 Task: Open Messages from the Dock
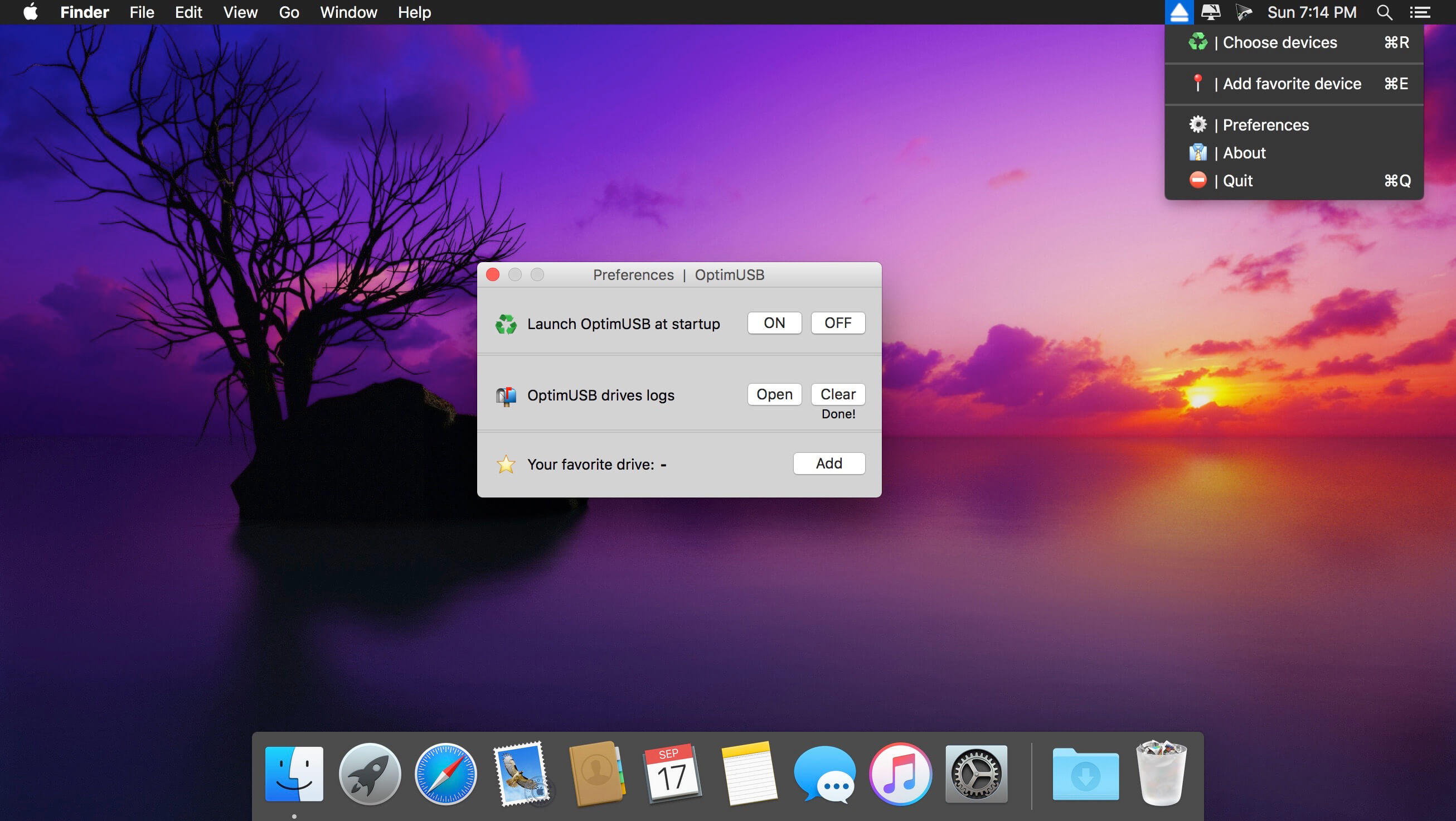824,774
